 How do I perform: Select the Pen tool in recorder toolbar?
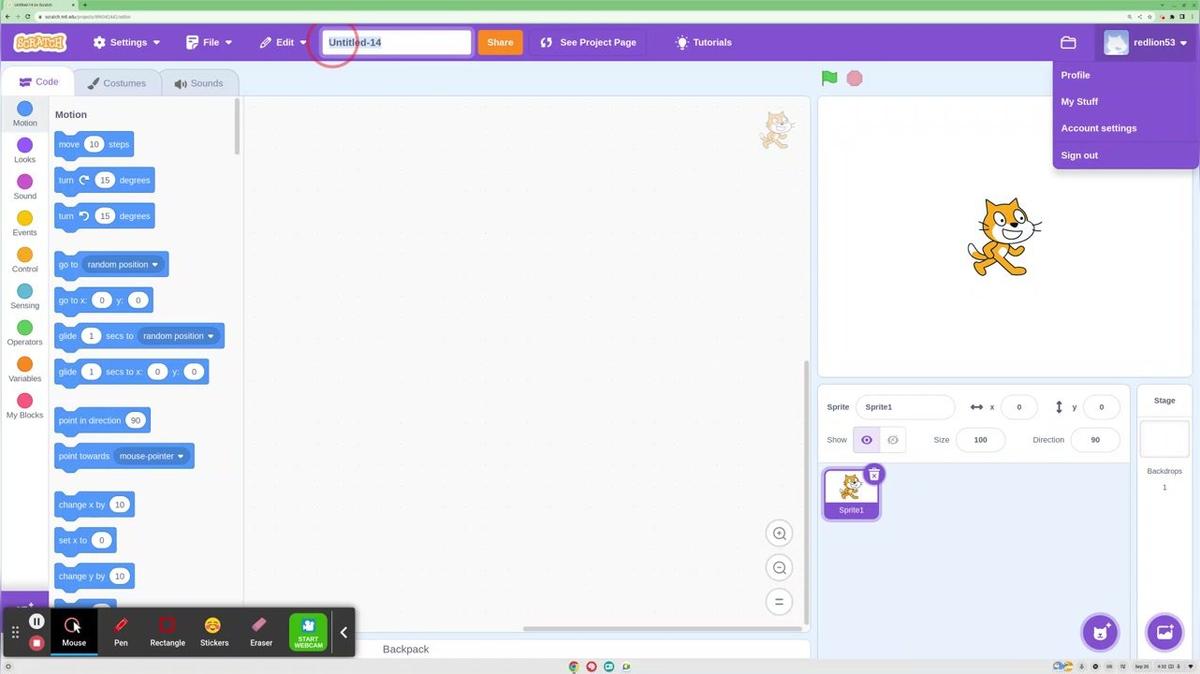121,631
